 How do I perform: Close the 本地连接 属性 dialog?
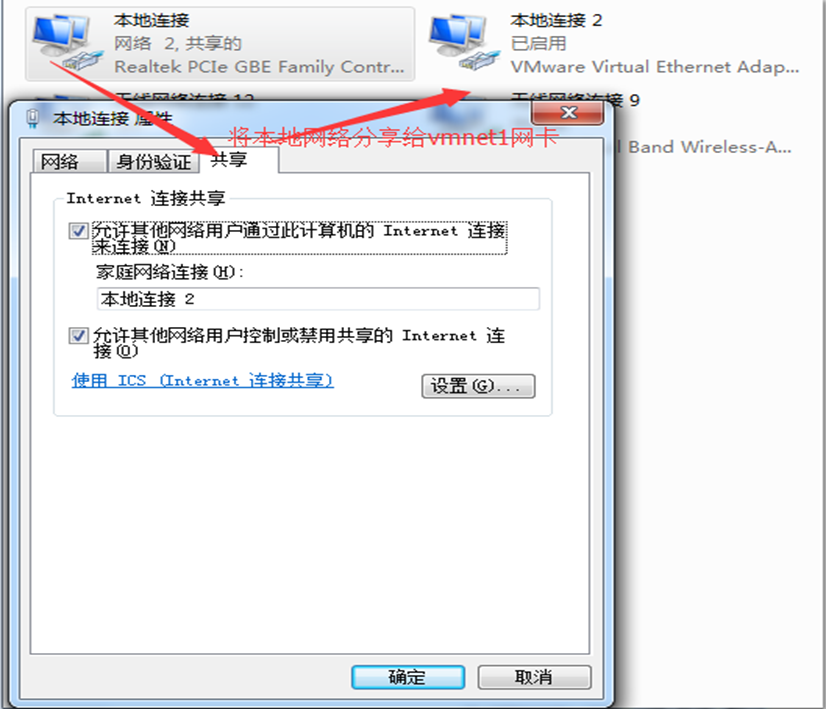(568, 112)
